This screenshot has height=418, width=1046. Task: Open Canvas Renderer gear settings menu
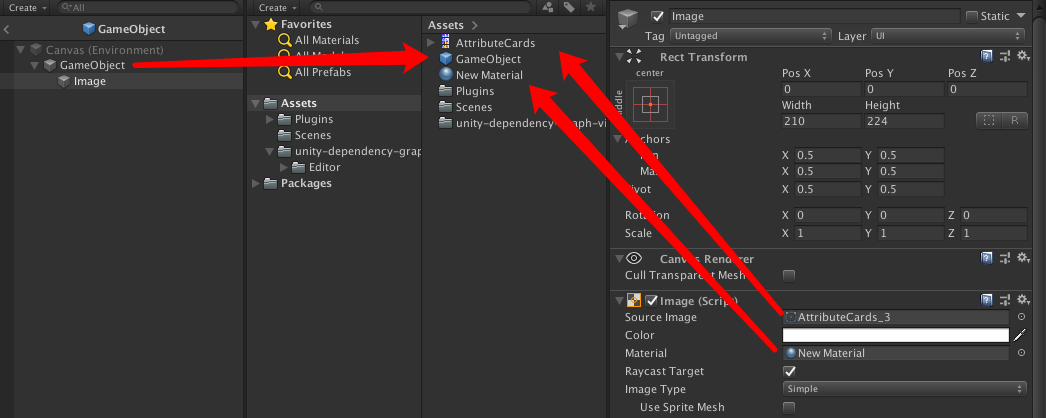[x=1023, y=257]
